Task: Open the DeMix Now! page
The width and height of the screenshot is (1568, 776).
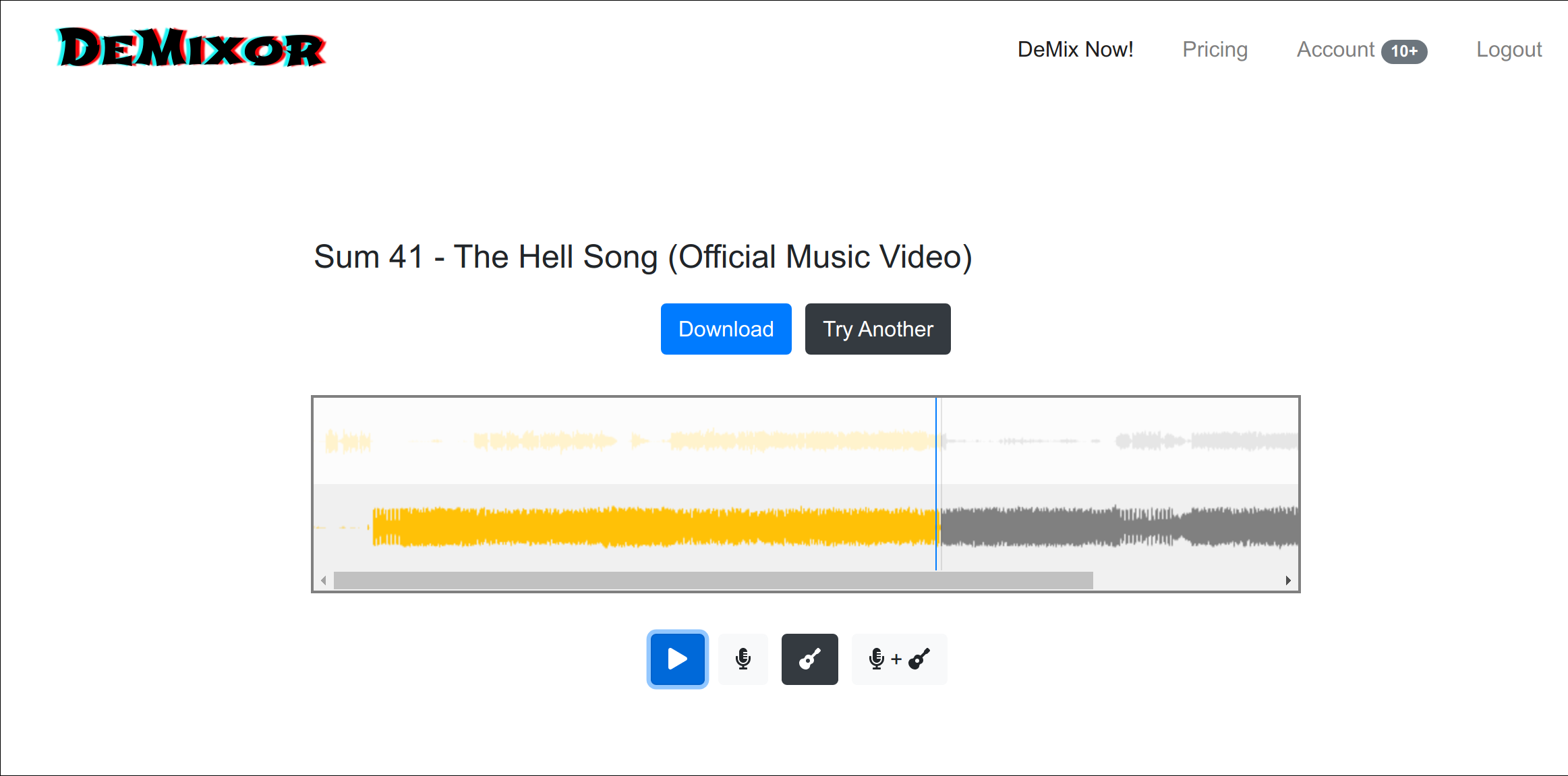Action: click(1075, 49)
